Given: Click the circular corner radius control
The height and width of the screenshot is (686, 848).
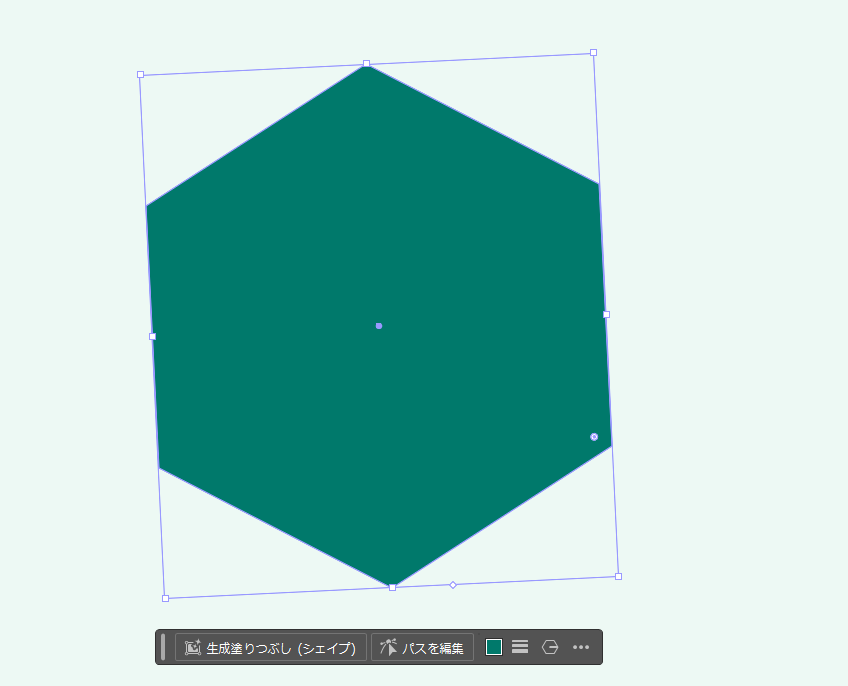Looking at the screenshot, I should click(594, 437).
